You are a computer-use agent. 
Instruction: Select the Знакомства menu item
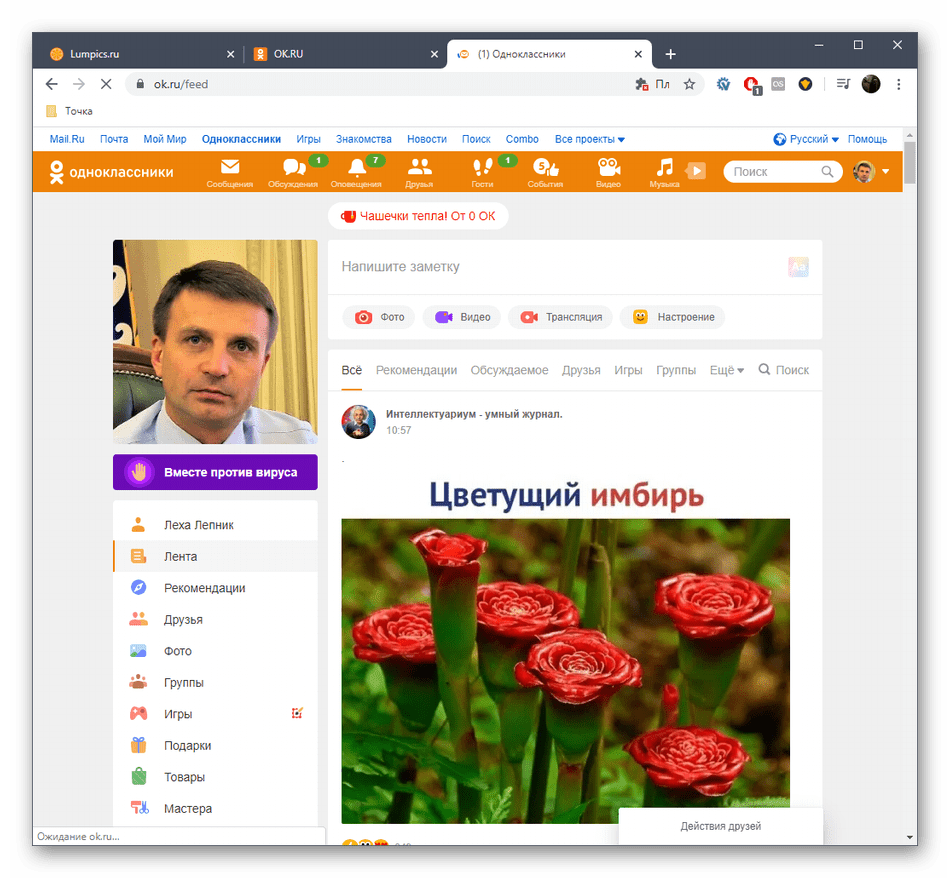point(363,139)
